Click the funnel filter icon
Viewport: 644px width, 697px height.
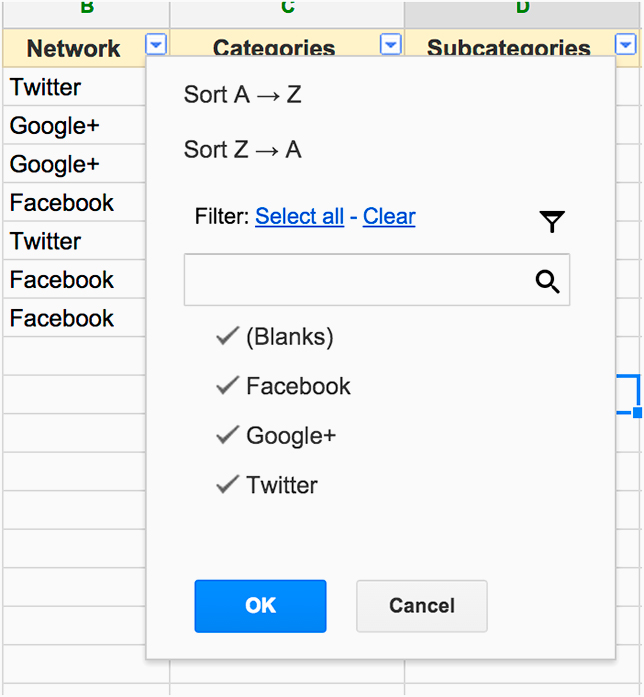click(x=552, y=221)
